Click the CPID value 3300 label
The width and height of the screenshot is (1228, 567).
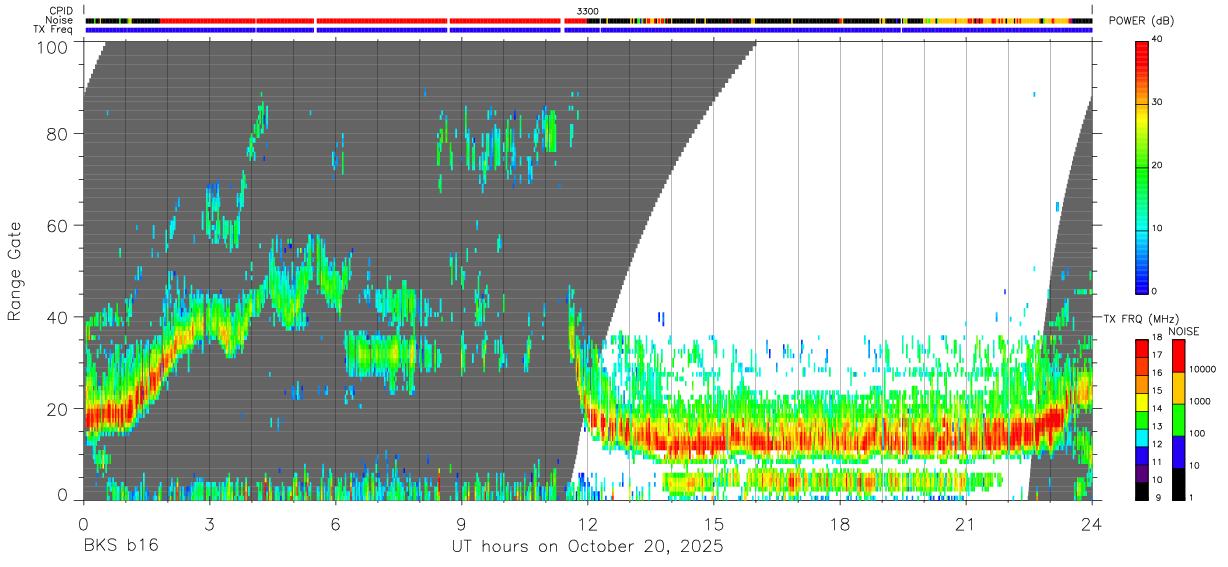[x=588, y=11]
